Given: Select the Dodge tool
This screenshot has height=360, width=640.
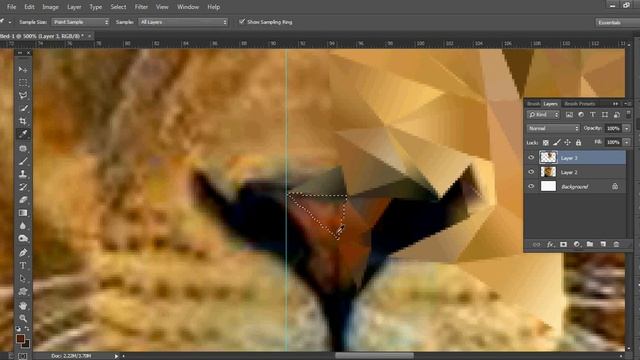Looking at the screenshot, I should 23,238.
